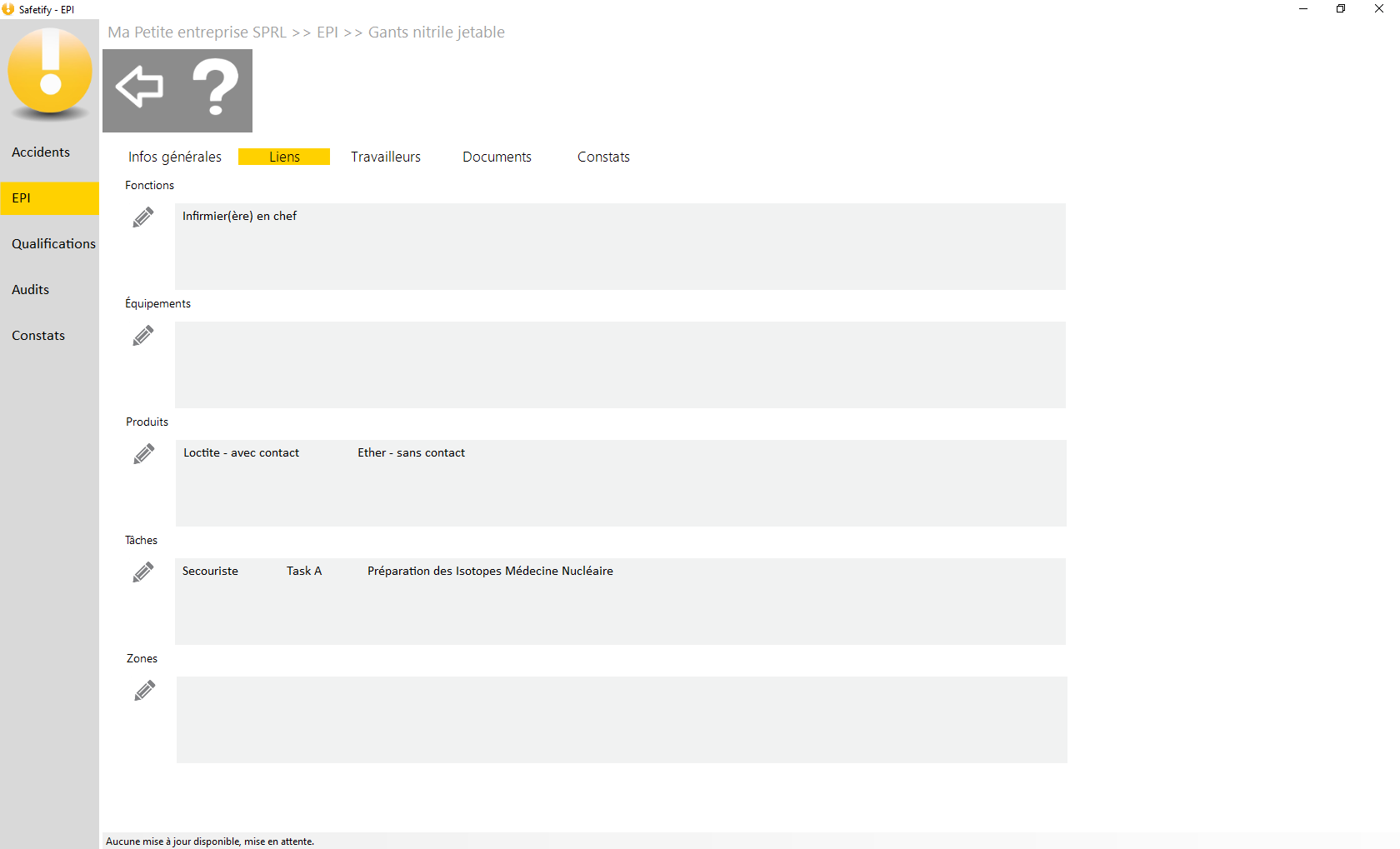This screenshot has height=849, width=1400.
Task: Open help with the question mark icon
Action: click(215, 87)
